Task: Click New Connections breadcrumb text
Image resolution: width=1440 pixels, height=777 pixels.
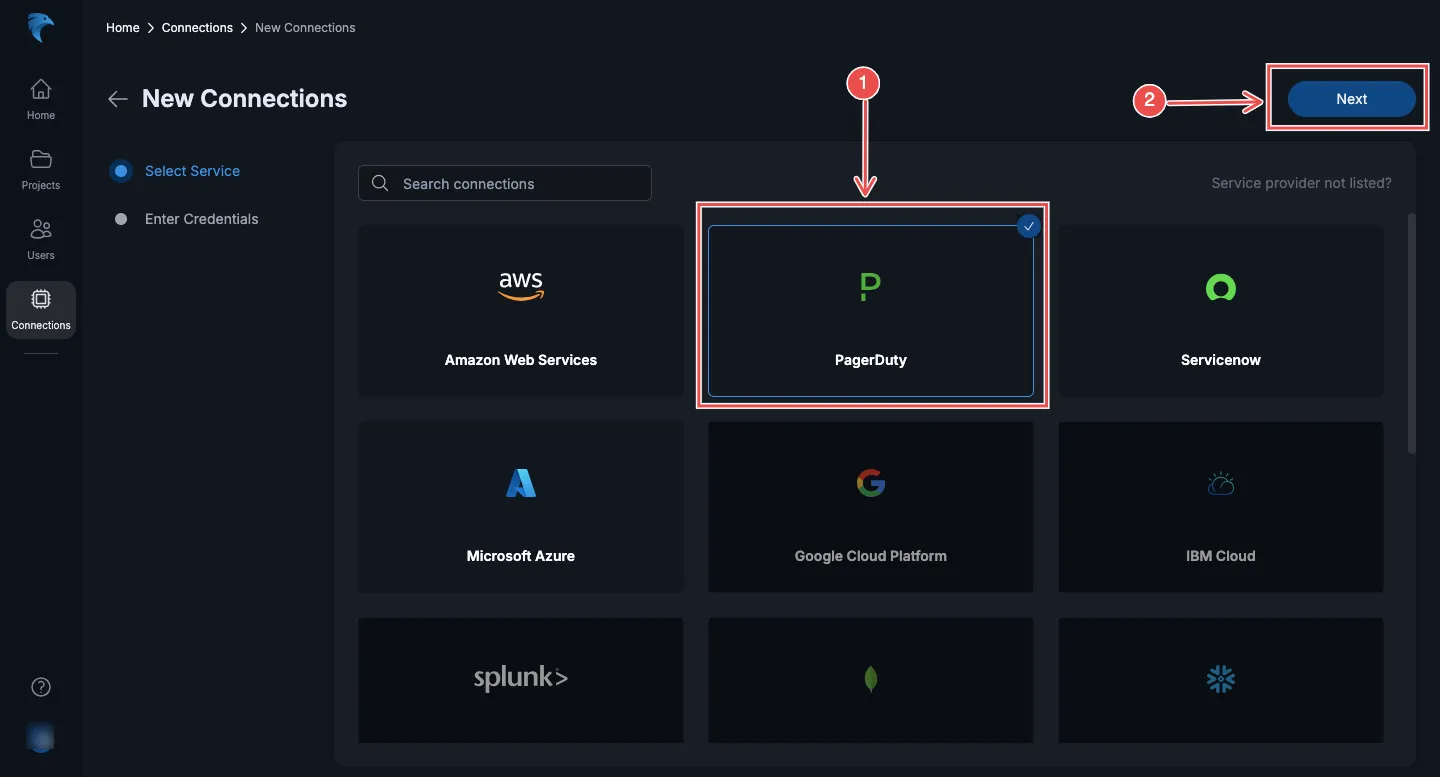Action: (305, 28)
